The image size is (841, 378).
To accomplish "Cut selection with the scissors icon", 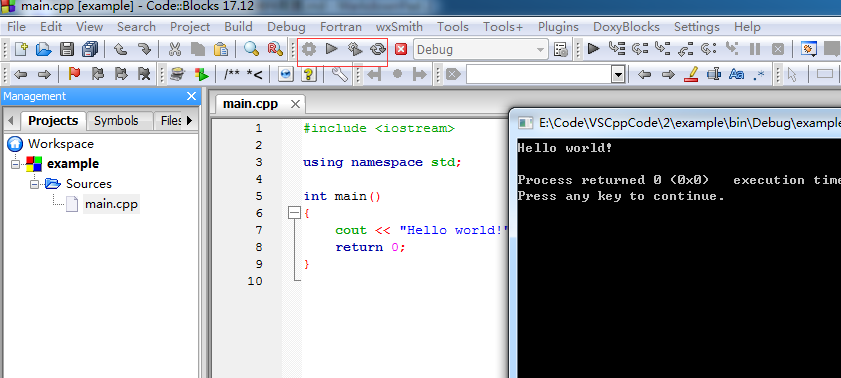I will click(175, 49).
